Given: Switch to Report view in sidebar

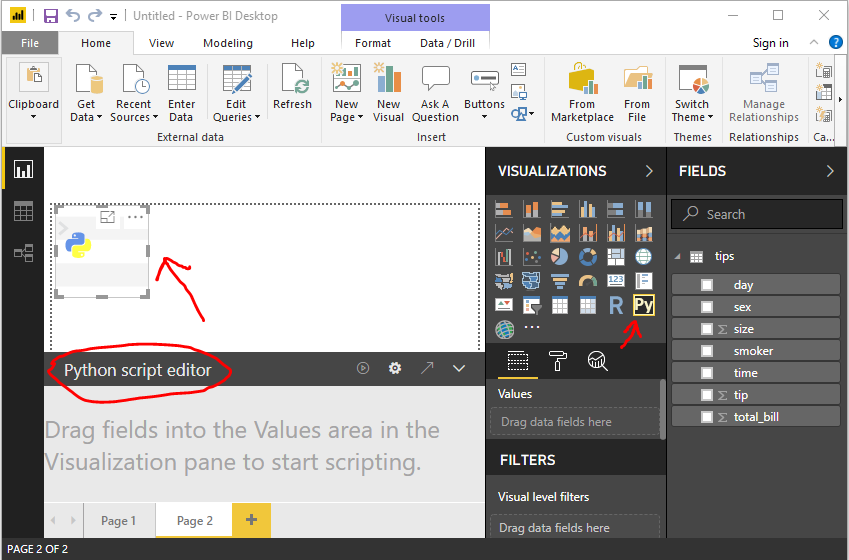Looking at the screenshot, I should point(23,170).
